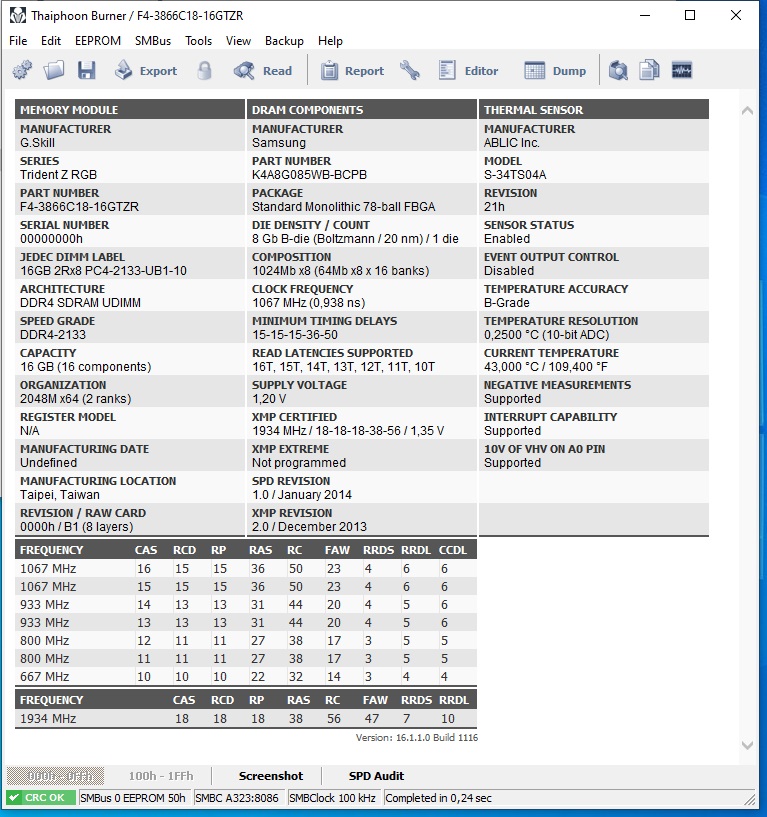Viewport: 767px width, 817px height.
Task: Click the Screenshot button
Action: [x=270, y=776]
